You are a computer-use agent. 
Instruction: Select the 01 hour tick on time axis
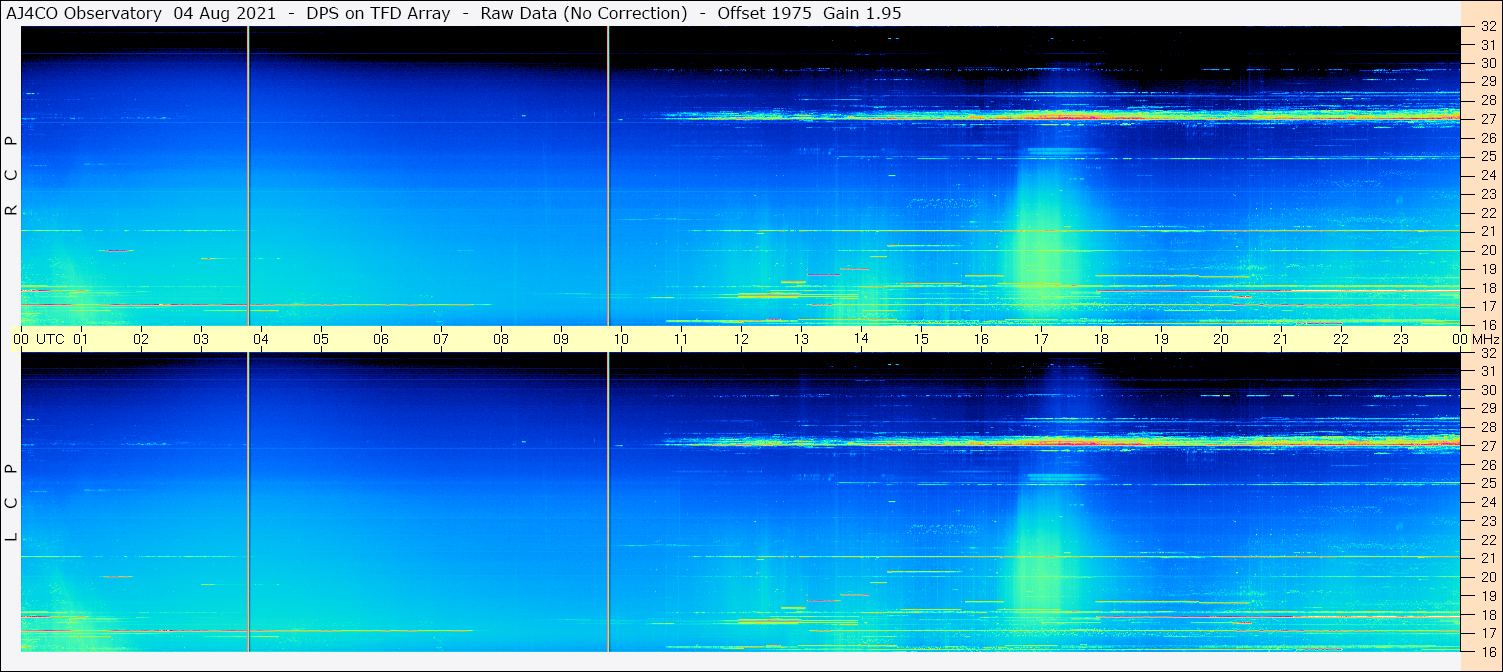pyautogui.click(x=81, y=339)
